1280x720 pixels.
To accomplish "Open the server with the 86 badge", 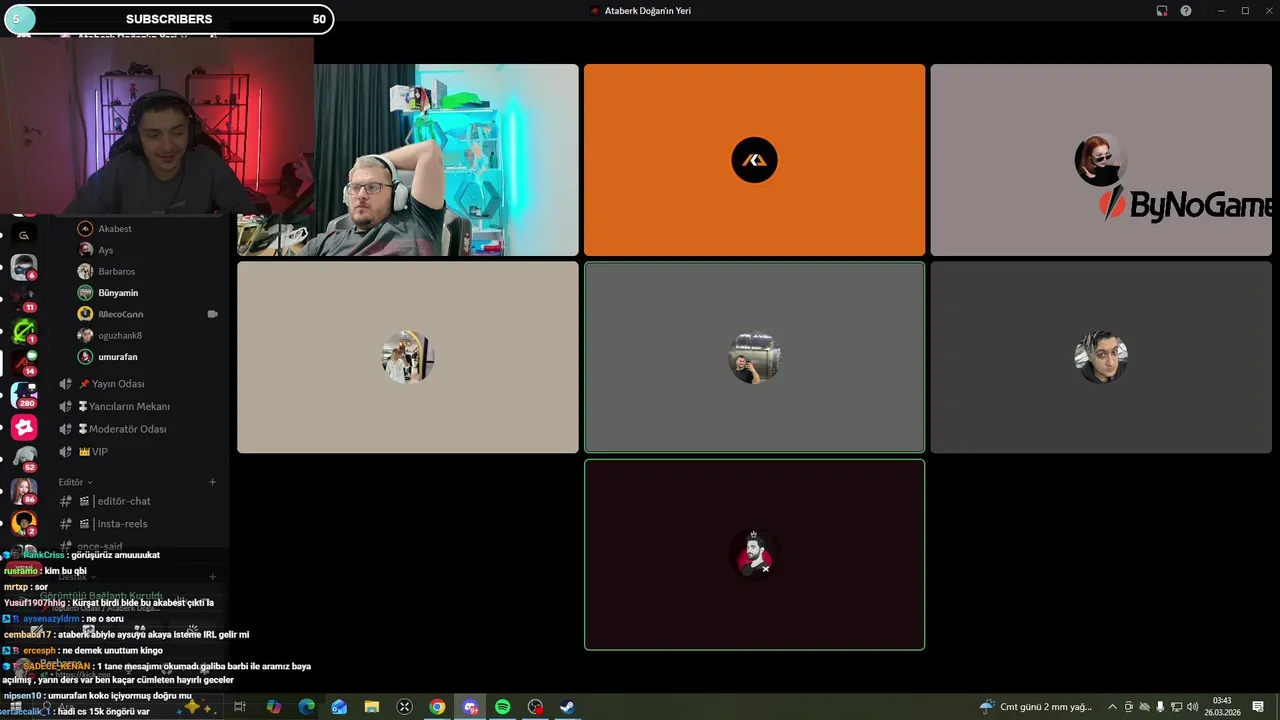I will point(24,491).
